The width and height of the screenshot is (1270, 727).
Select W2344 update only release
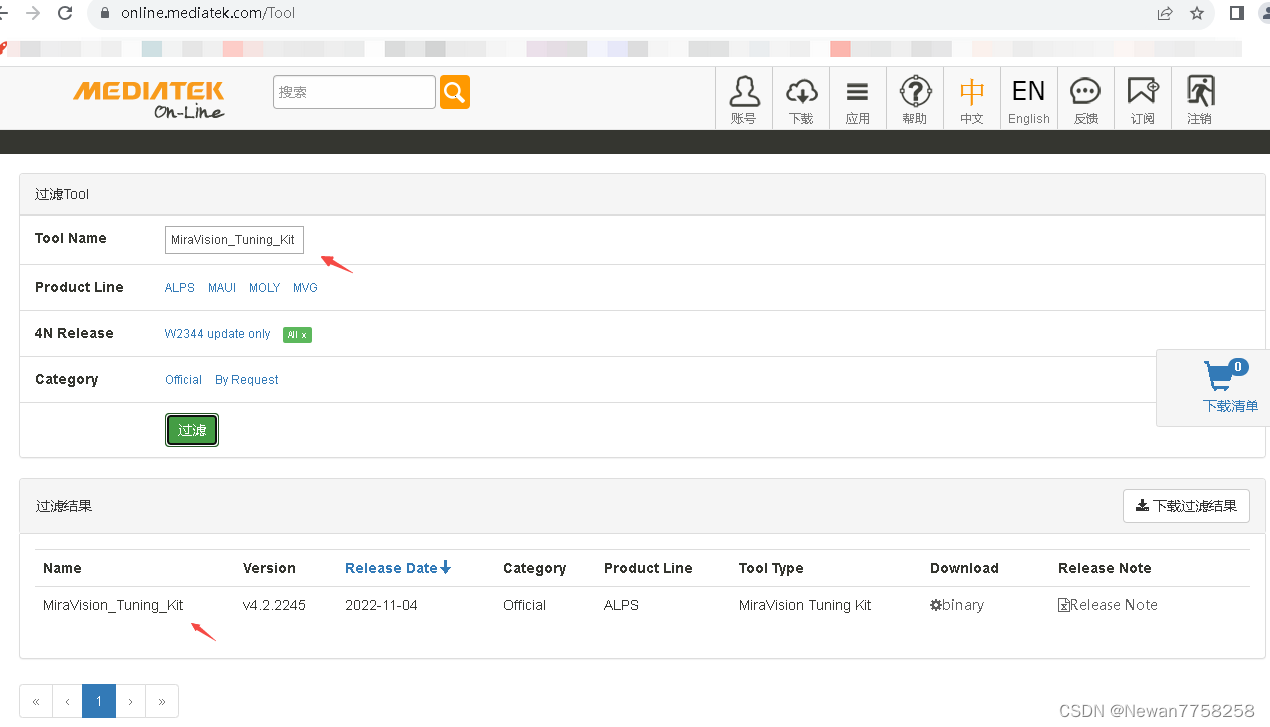(218, 334)
